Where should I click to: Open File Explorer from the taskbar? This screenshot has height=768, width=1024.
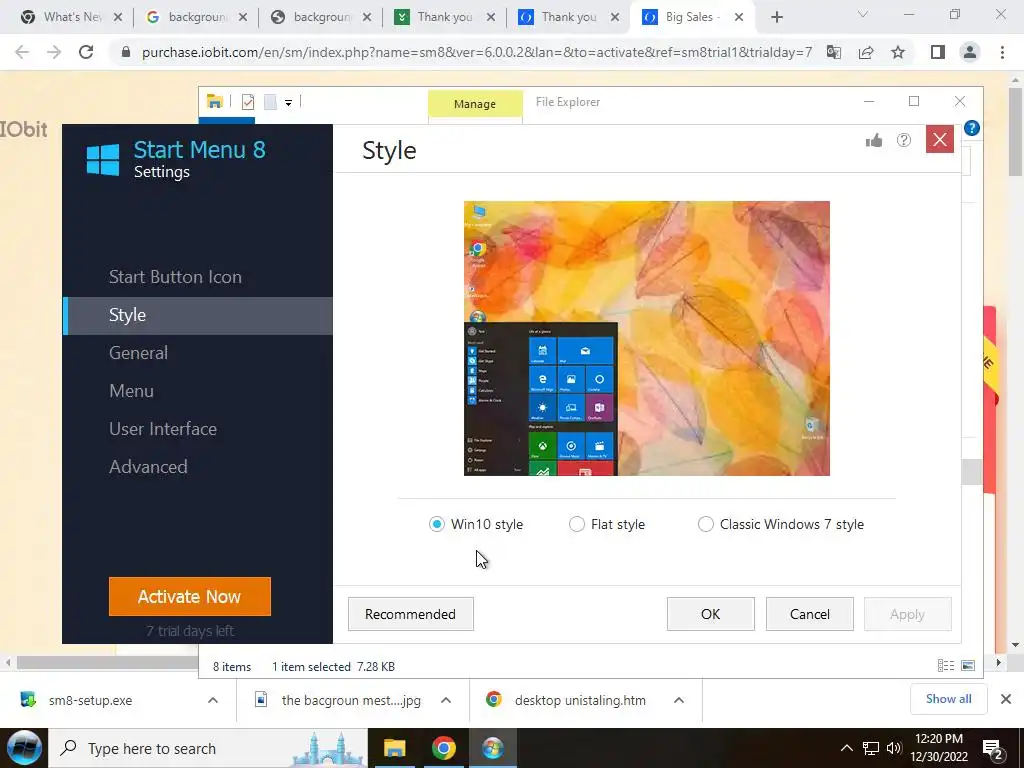click(394, 748)
